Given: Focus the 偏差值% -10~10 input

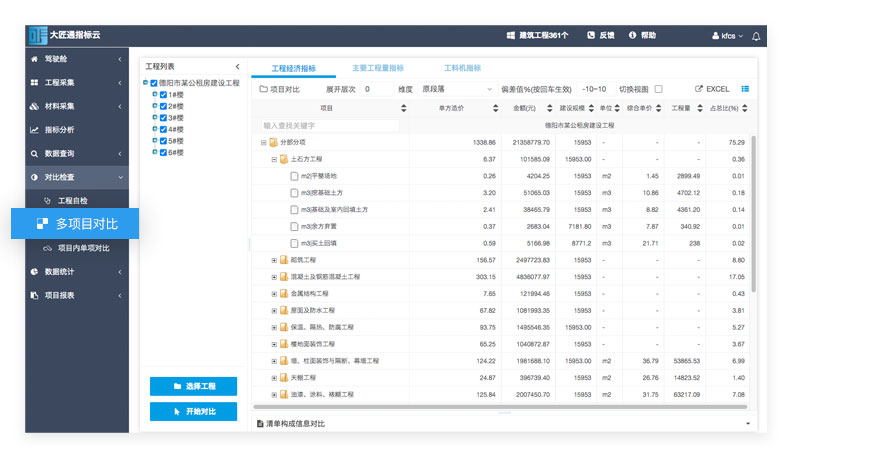Looking at the screenshot, I should coord(595,89).
